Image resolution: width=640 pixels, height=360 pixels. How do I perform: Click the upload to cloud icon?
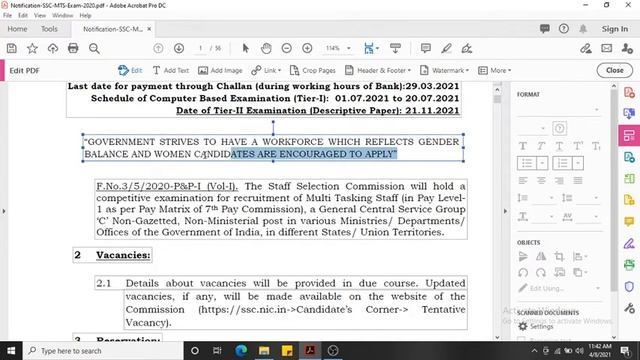click(53, 49)
